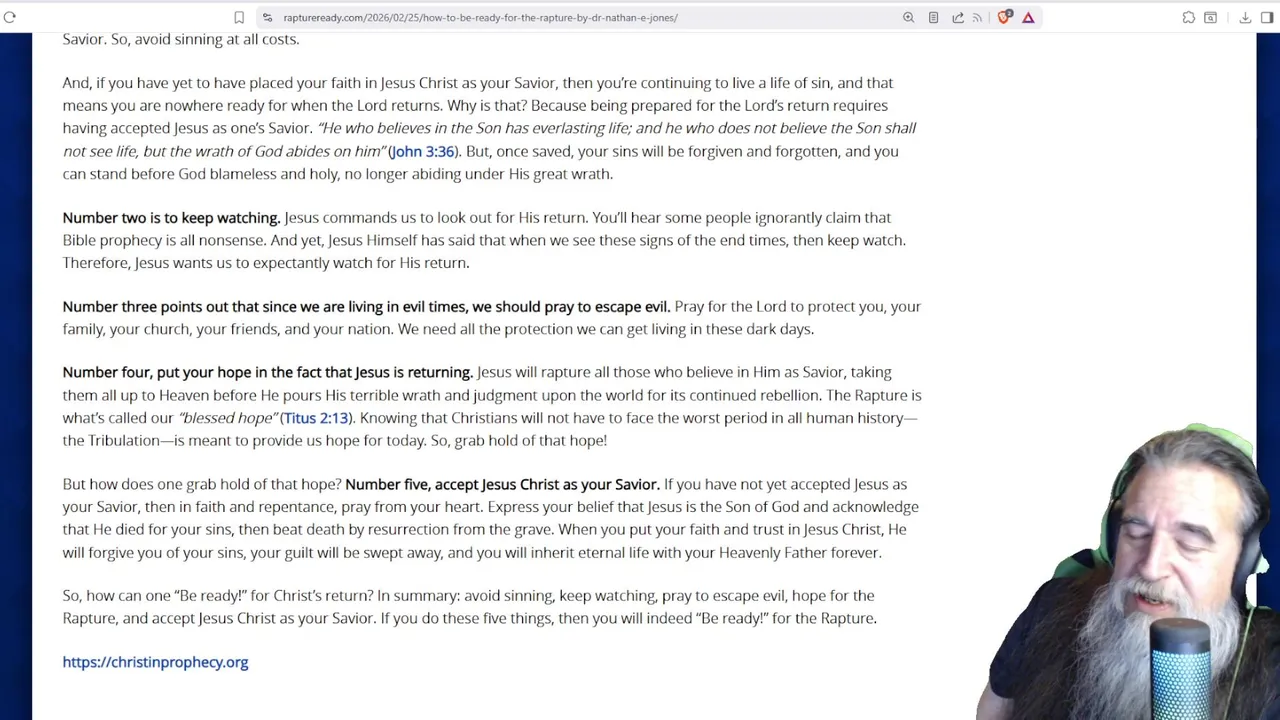Show downloads with the download arrow icon

[x=1245, y=17]
